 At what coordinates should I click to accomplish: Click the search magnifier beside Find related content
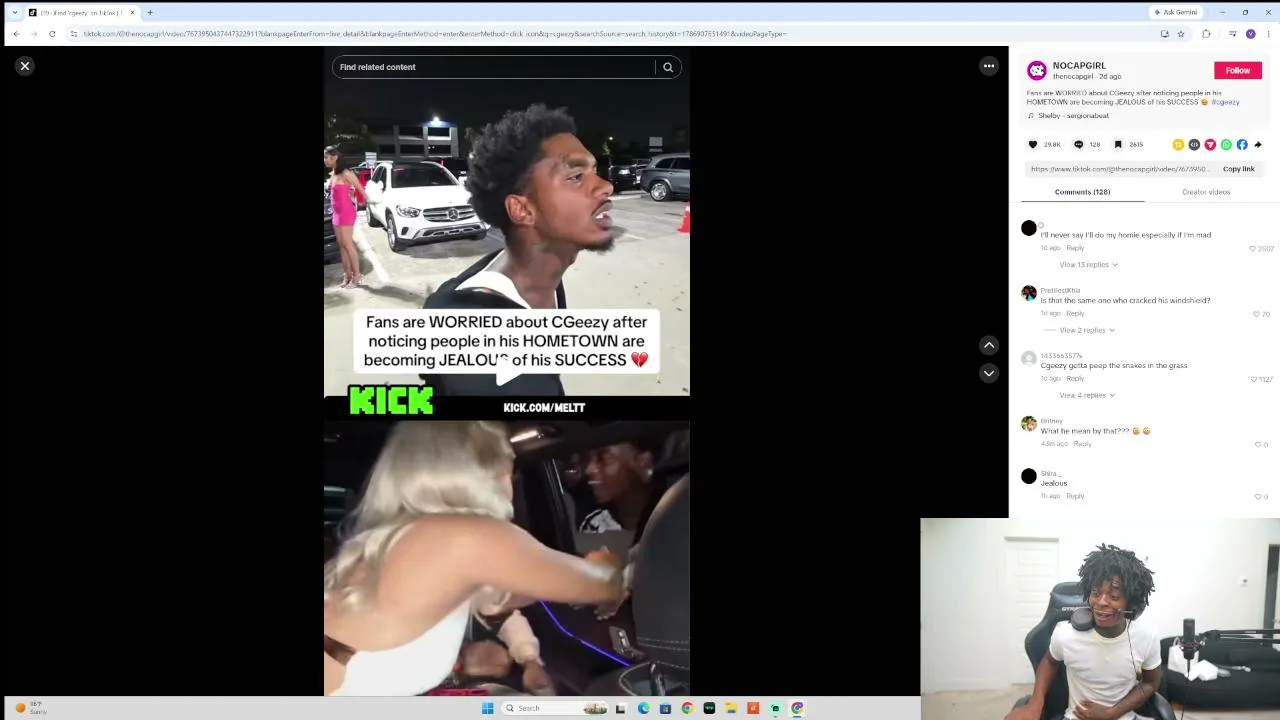tap(668, 67)
